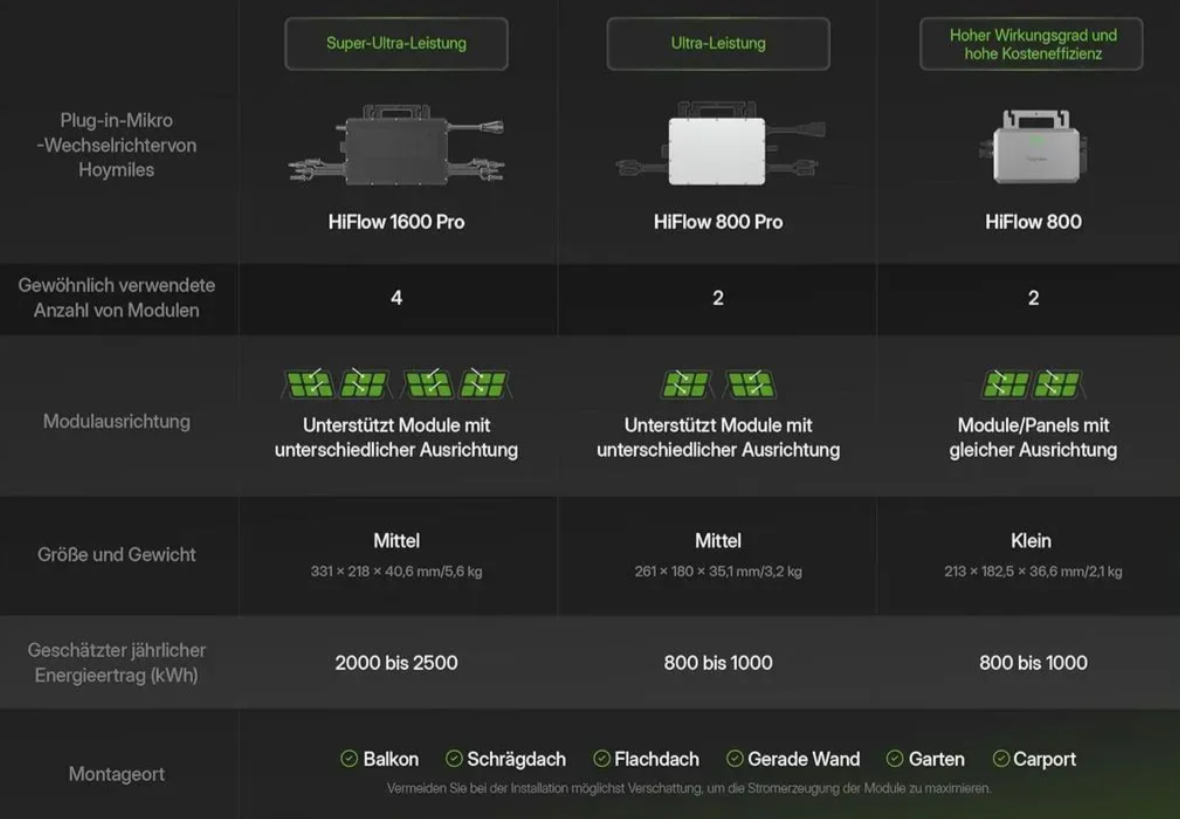Select the Super-Ultra-Leistung badge
The image size is (1180, 819).
397,44
